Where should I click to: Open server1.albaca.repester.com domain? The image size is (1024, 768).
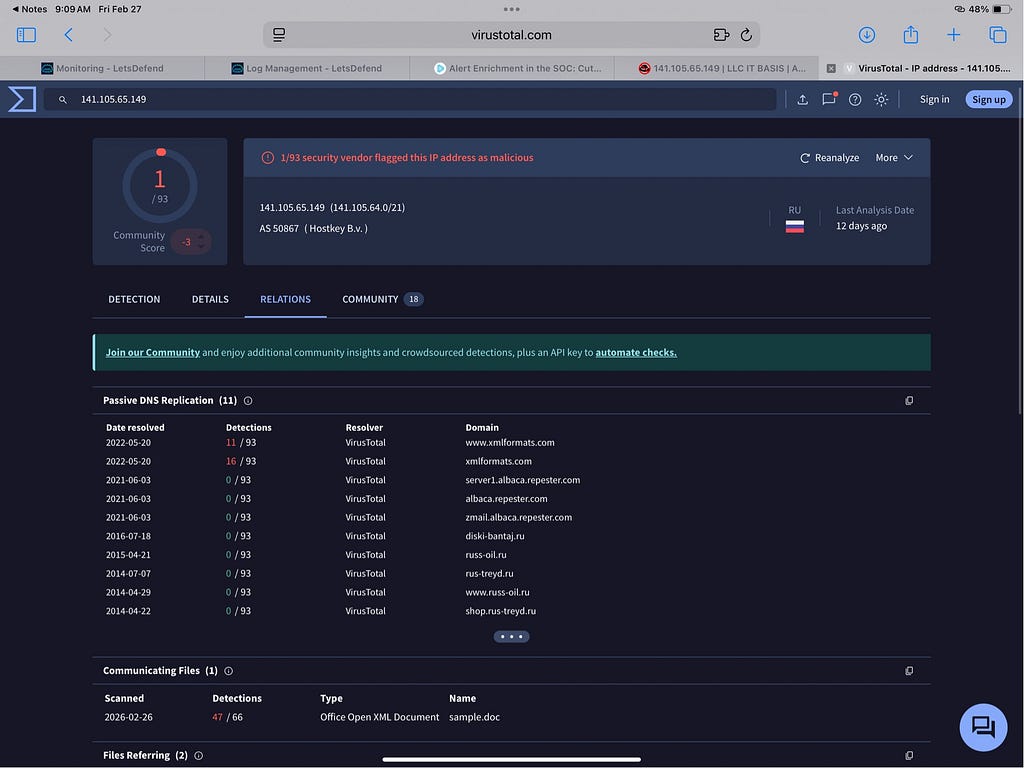point(522,480)
